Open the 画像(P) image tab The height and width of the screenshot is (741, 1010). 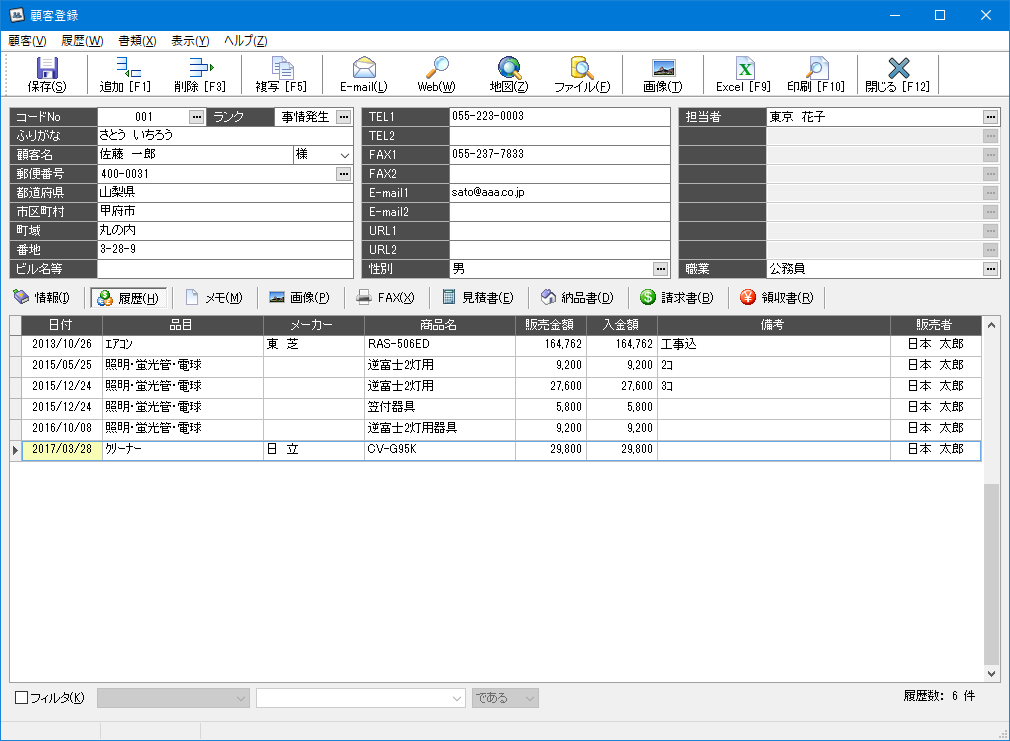pos(300,297)
